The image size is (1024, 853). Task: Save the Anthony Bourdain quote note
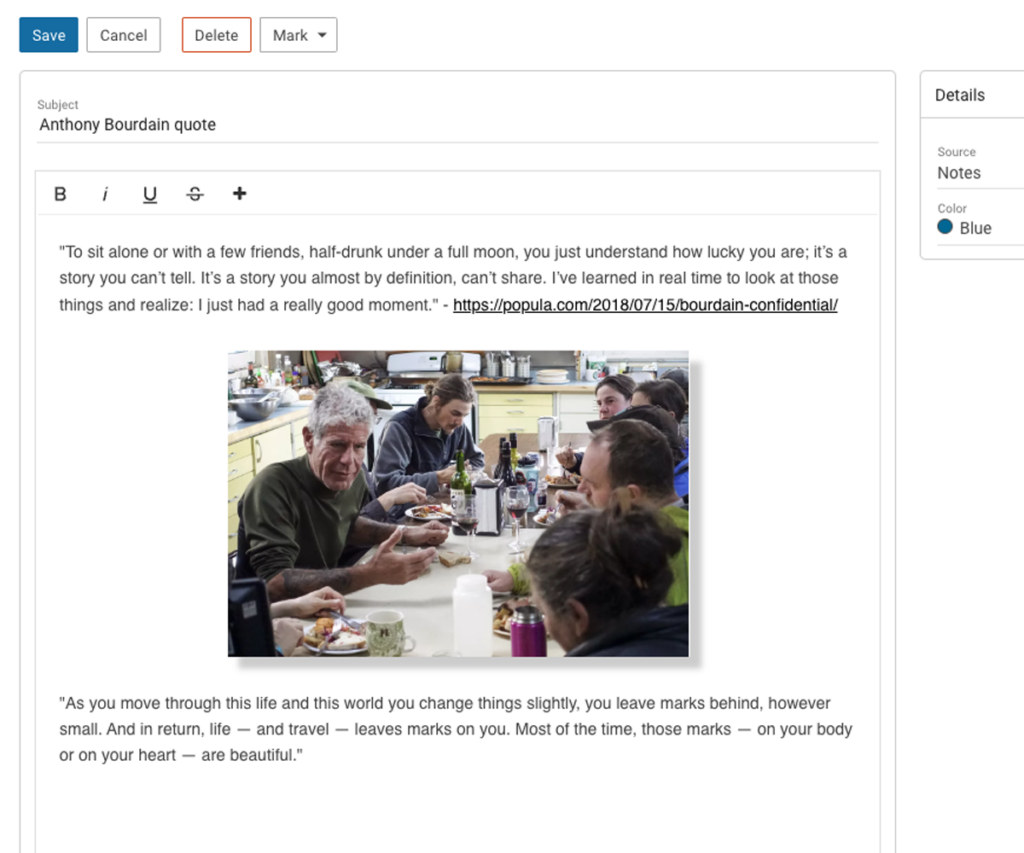[x=48, y=34]
